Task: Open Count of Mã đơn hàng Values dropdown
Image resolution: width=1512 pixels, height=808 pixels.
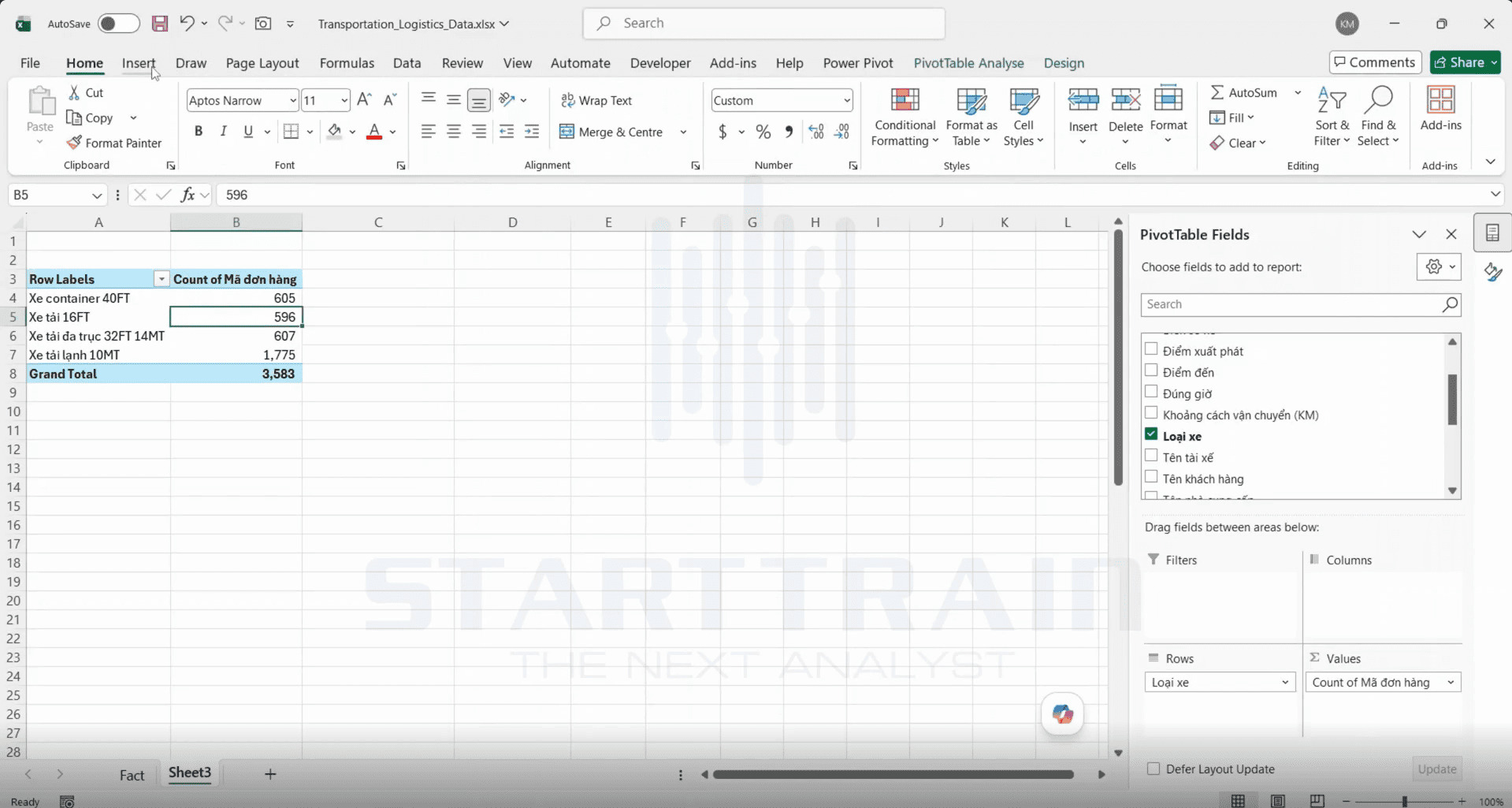Action: coord(1451,683)
